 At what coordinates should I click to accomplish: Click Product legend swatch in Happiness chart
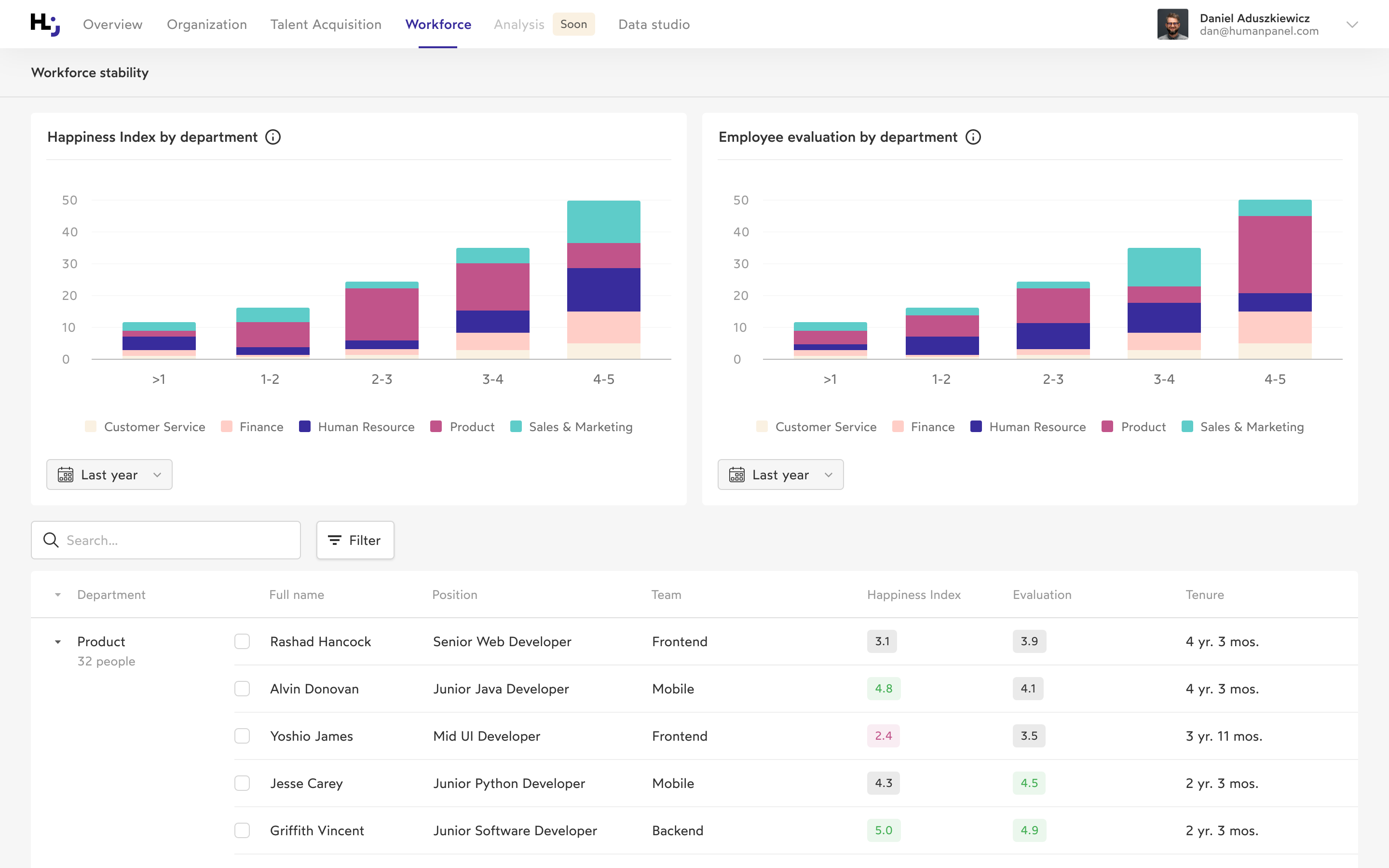click(x=436, y=427)
